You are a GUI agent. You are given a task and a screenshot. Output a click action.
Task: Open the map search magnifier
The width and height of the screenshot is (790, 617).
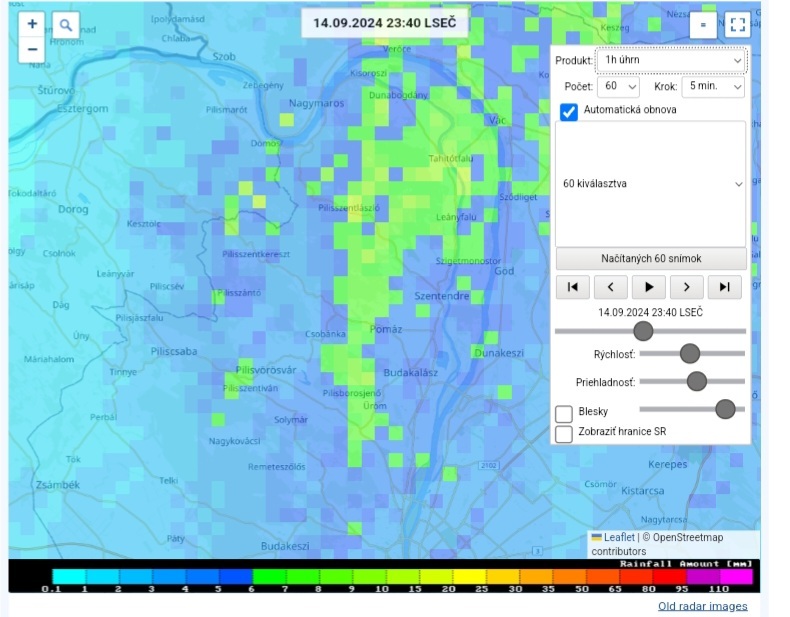pos(65,25)
